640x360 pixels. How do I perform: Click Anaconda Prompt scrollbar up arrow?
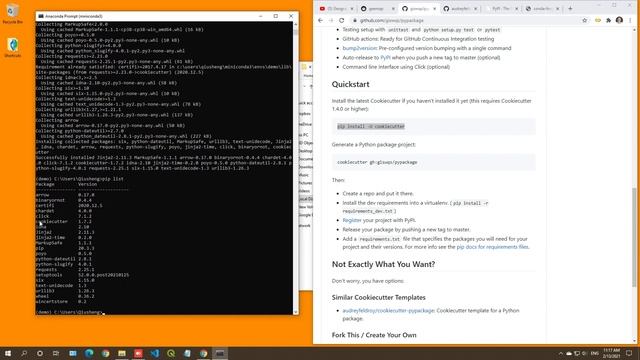(296, 24)
